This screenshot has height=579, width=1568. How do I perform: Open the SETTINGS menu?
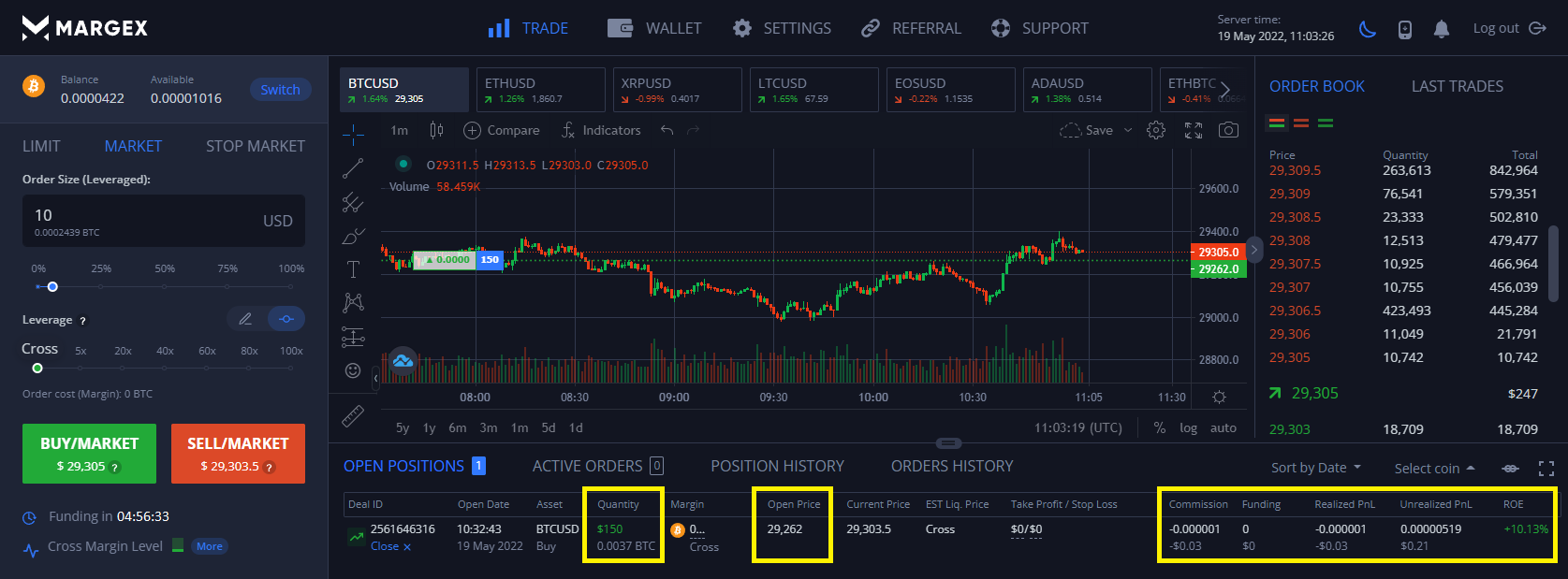pos(782,28)
